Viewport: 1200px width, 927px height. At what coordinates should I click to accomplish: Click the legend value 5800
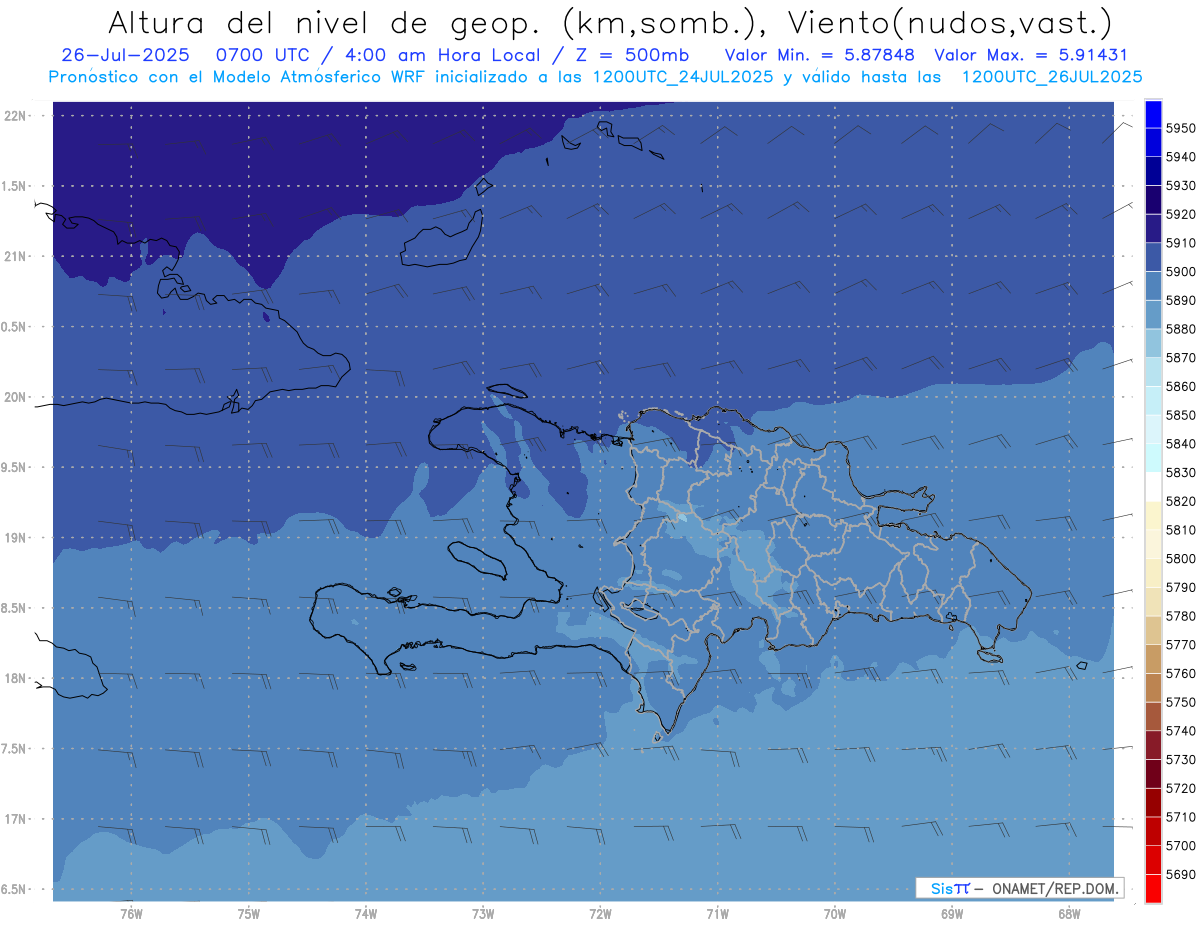pyautogui.click(x=1180, y=558)
